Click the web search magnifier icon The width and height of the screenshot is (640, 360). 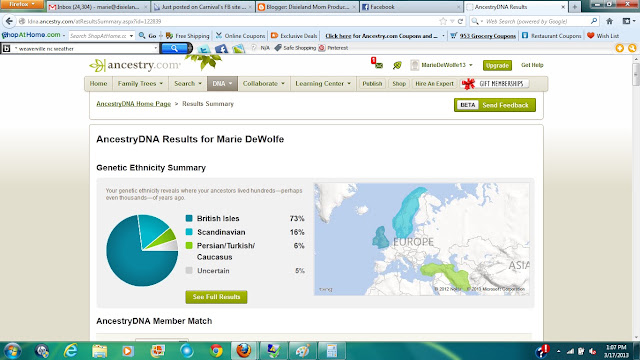[594, 21]
